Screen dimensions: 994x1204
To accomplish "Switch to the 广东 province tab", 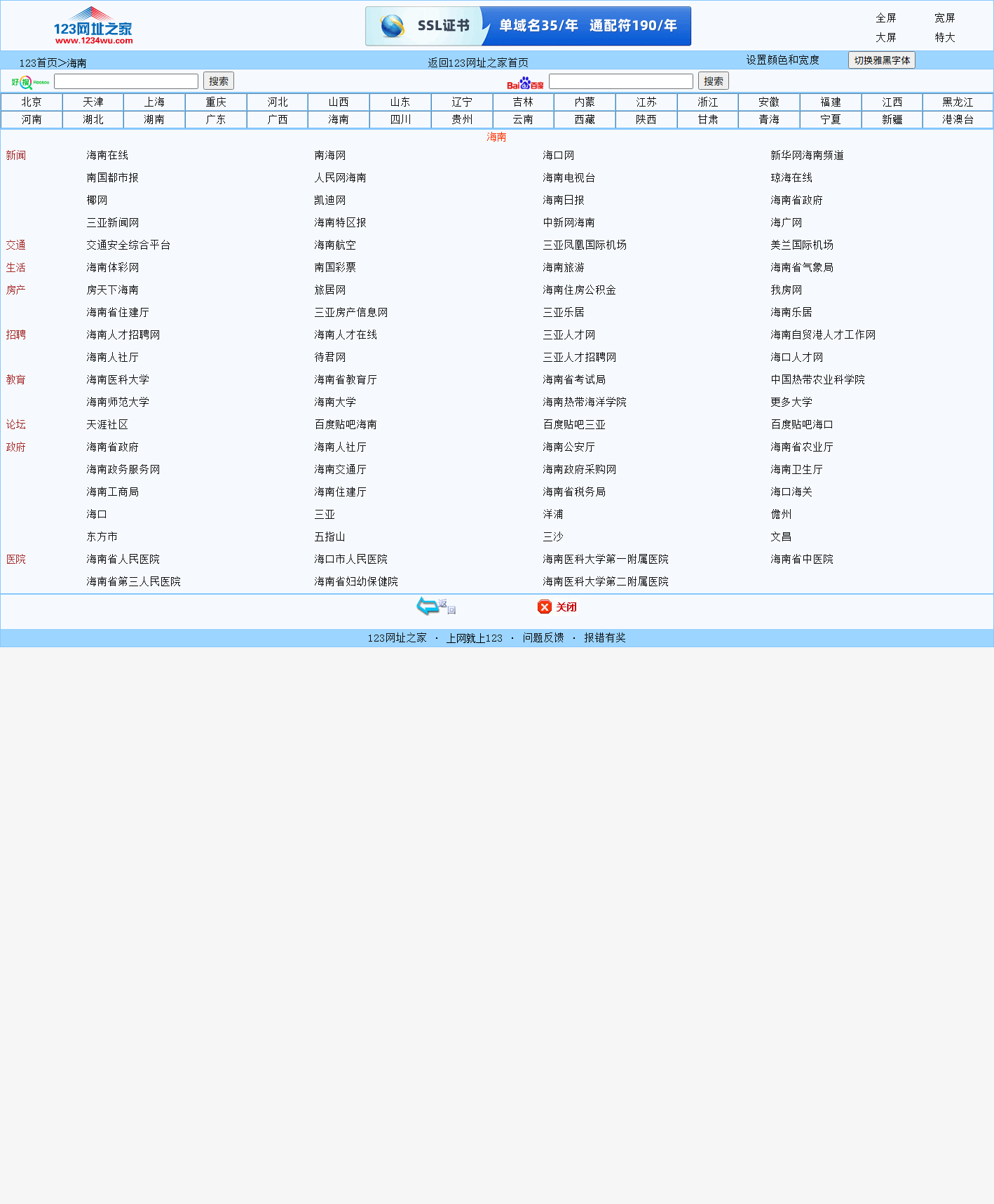I will click(x=216, y=120).
